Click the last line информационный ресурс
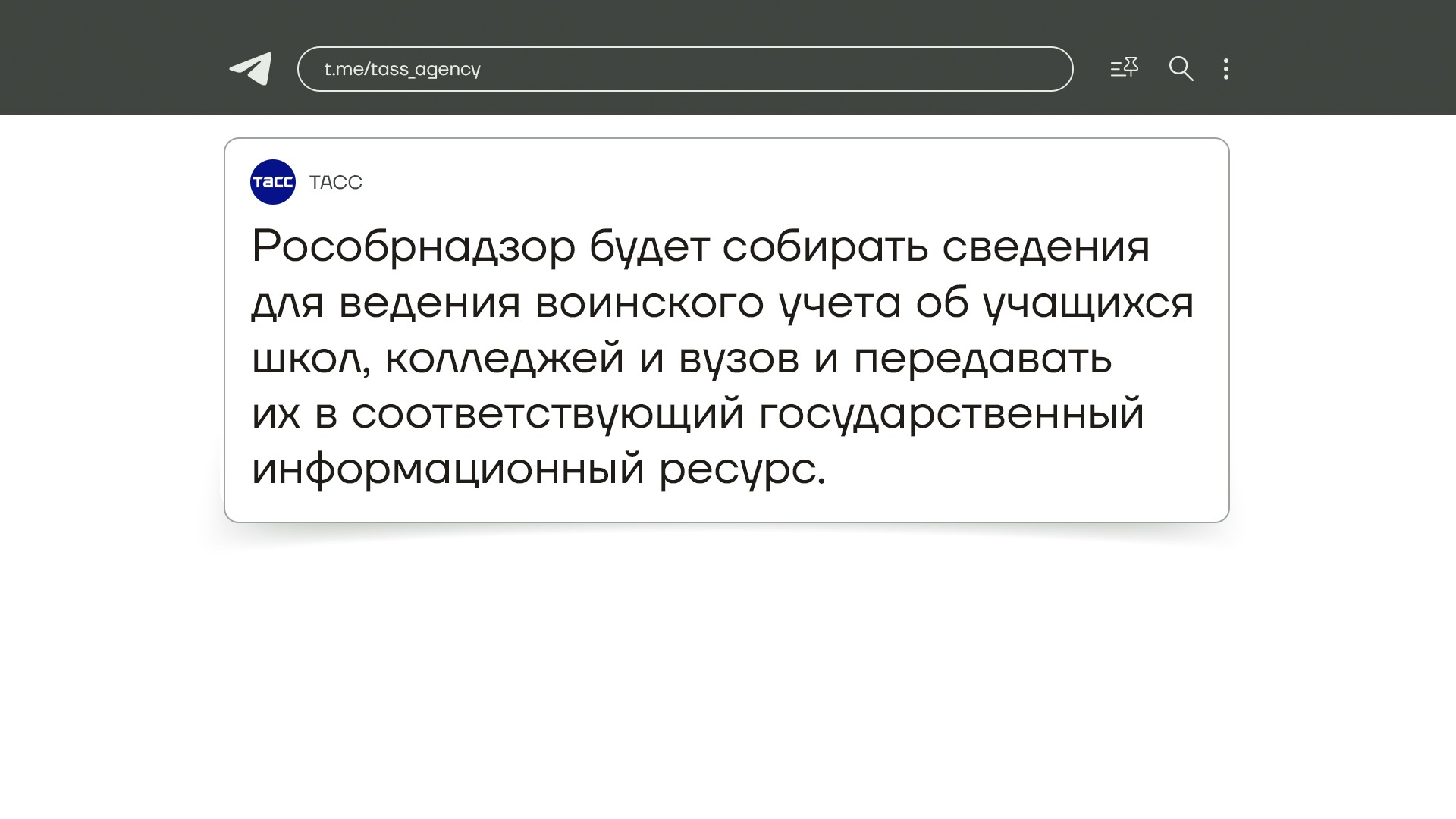Image resolution: width=1456 pixels, height=819 pixels. pyautogui.click(x=538, y=469)
